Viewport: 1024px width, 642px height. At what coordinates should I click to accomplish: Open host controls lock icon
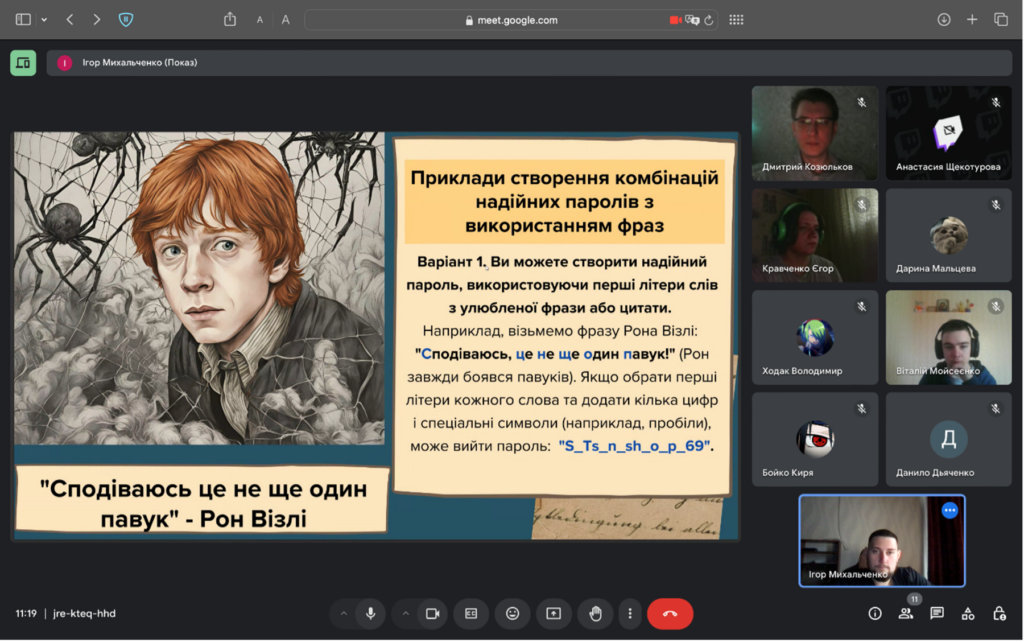pyautogui.click(x=999, y=613)
